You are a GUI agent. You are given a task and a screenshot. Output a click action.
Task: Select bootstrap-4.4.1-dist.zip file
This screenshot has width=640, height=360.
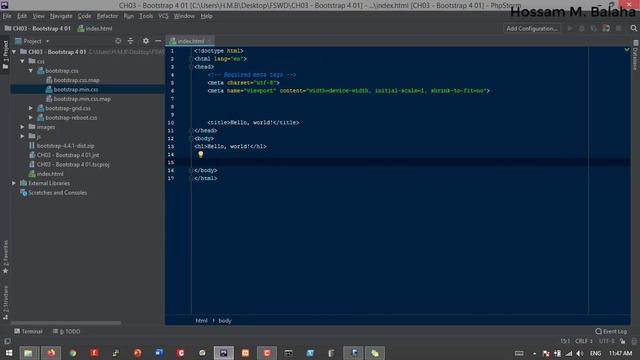click(65, 146)
